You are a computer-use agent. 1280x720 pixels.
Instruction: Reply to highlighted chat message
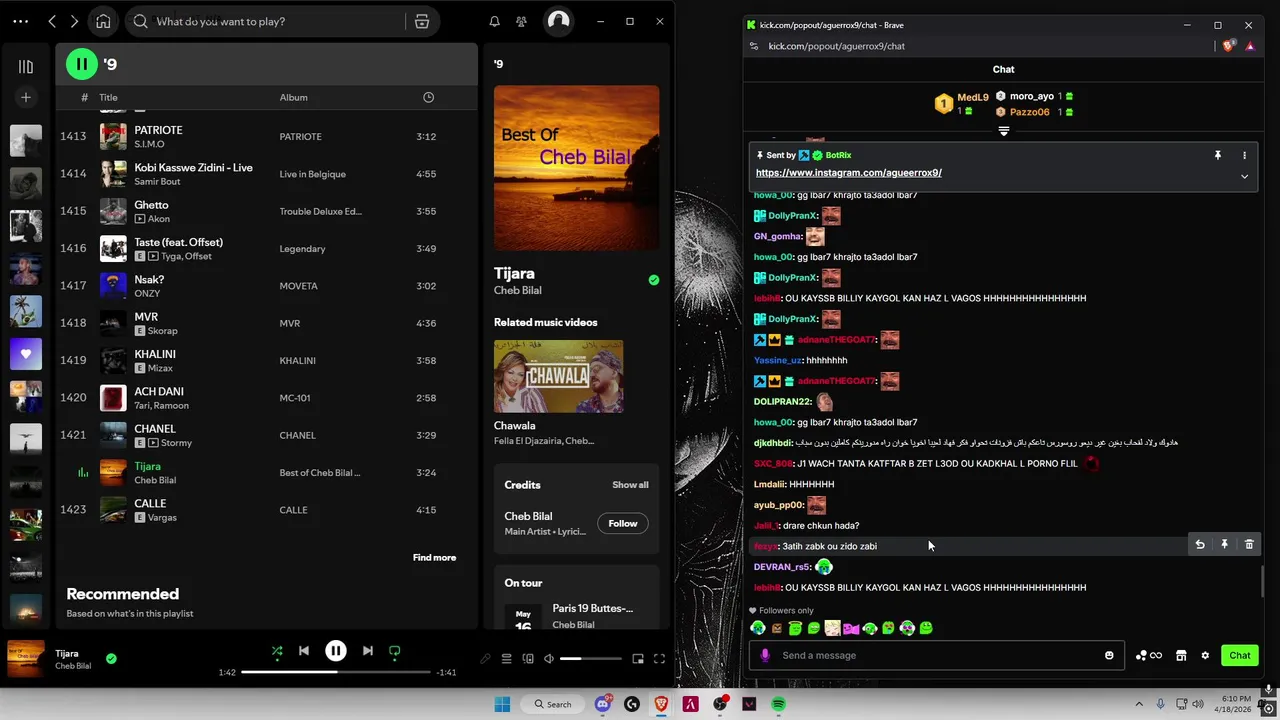pos(1200,545)
